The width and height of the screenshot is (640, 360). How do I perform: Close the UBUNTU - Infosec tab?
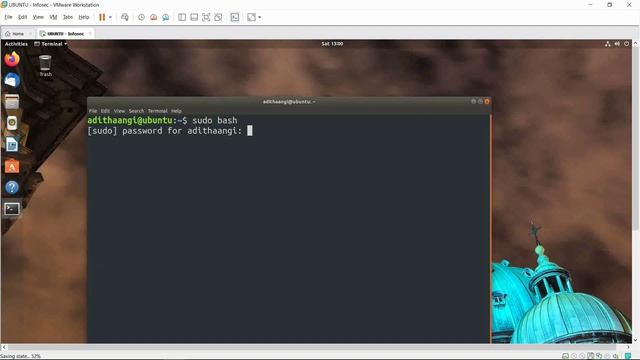tap(90, 33)
